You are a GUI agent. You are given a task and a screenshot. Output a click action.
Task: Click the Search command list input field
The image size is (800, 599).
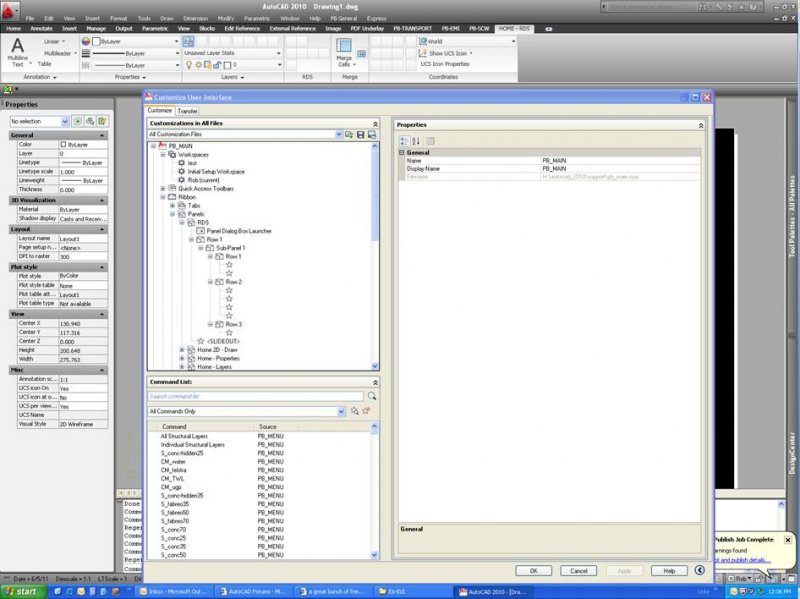tap(256, 396)
